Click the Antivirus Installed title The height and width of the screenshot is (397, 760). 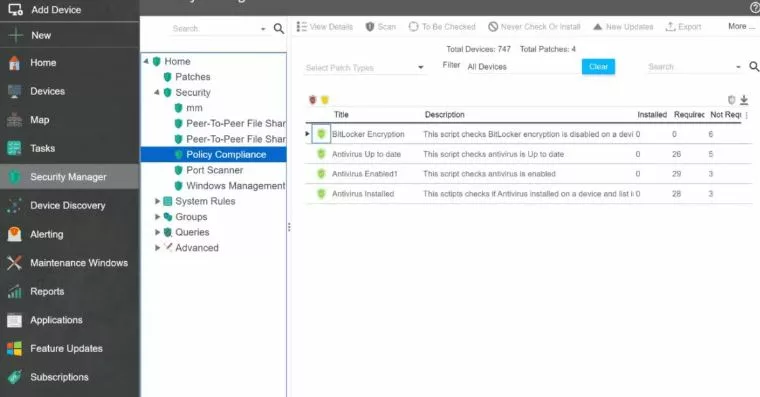click(363, 193)
